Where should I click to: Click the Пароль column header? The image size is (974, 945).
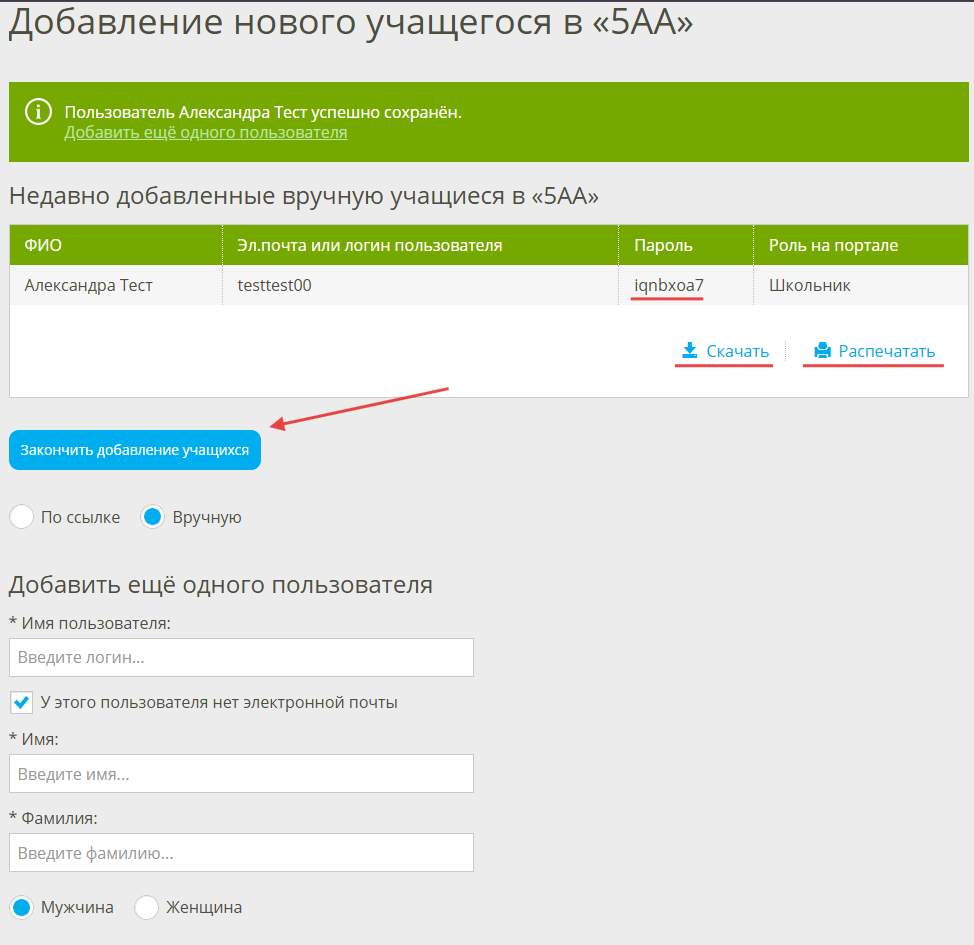686,245
